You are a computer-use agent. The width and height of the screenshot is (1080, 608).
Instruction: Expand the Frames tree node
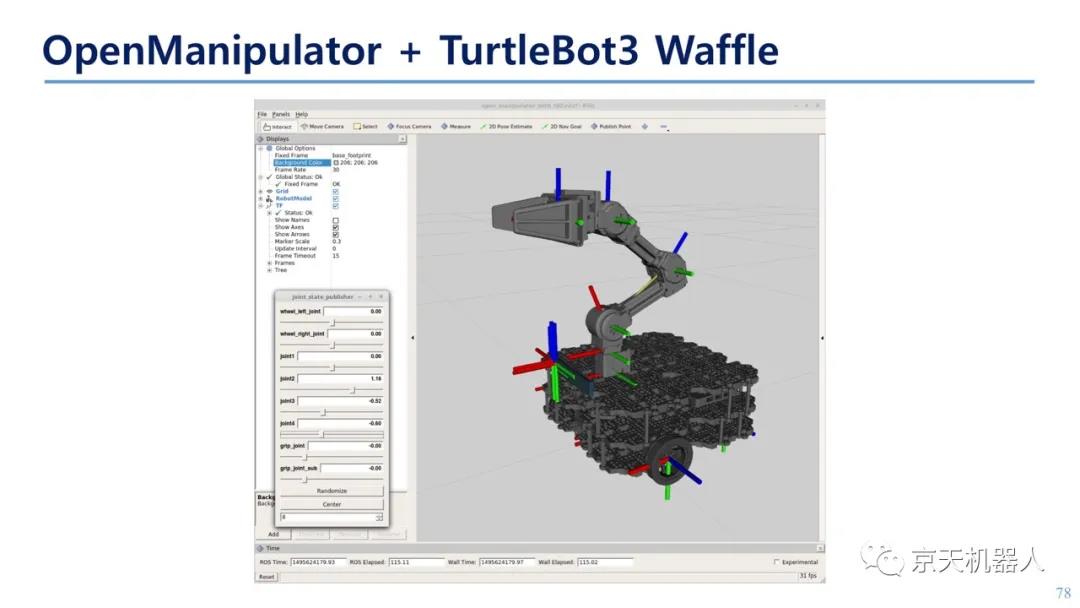(269, 263)
